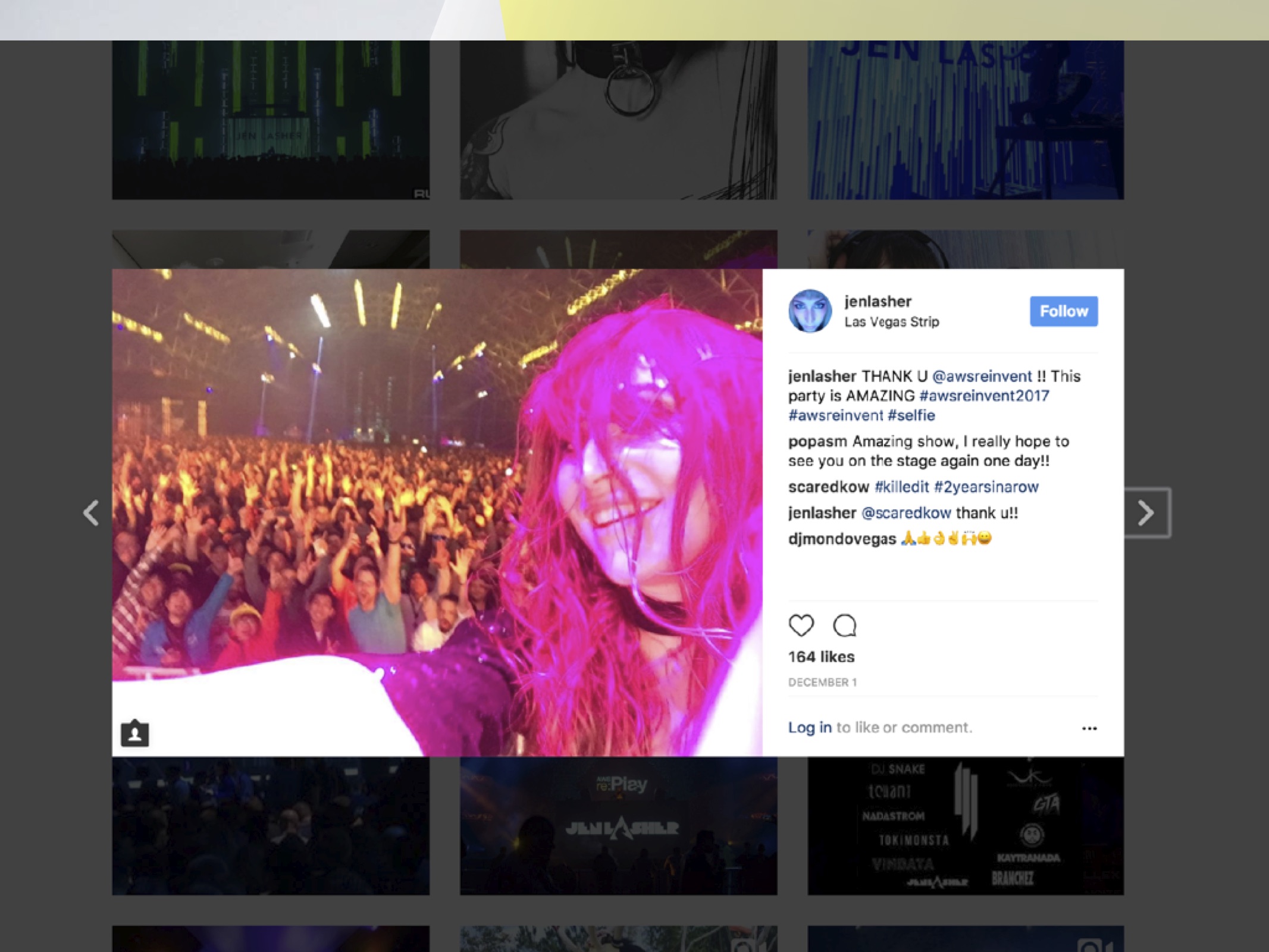Click the comment speech bubble icon
The height and width of the screenshot is (952, 1269).
(x=844, y=625)
